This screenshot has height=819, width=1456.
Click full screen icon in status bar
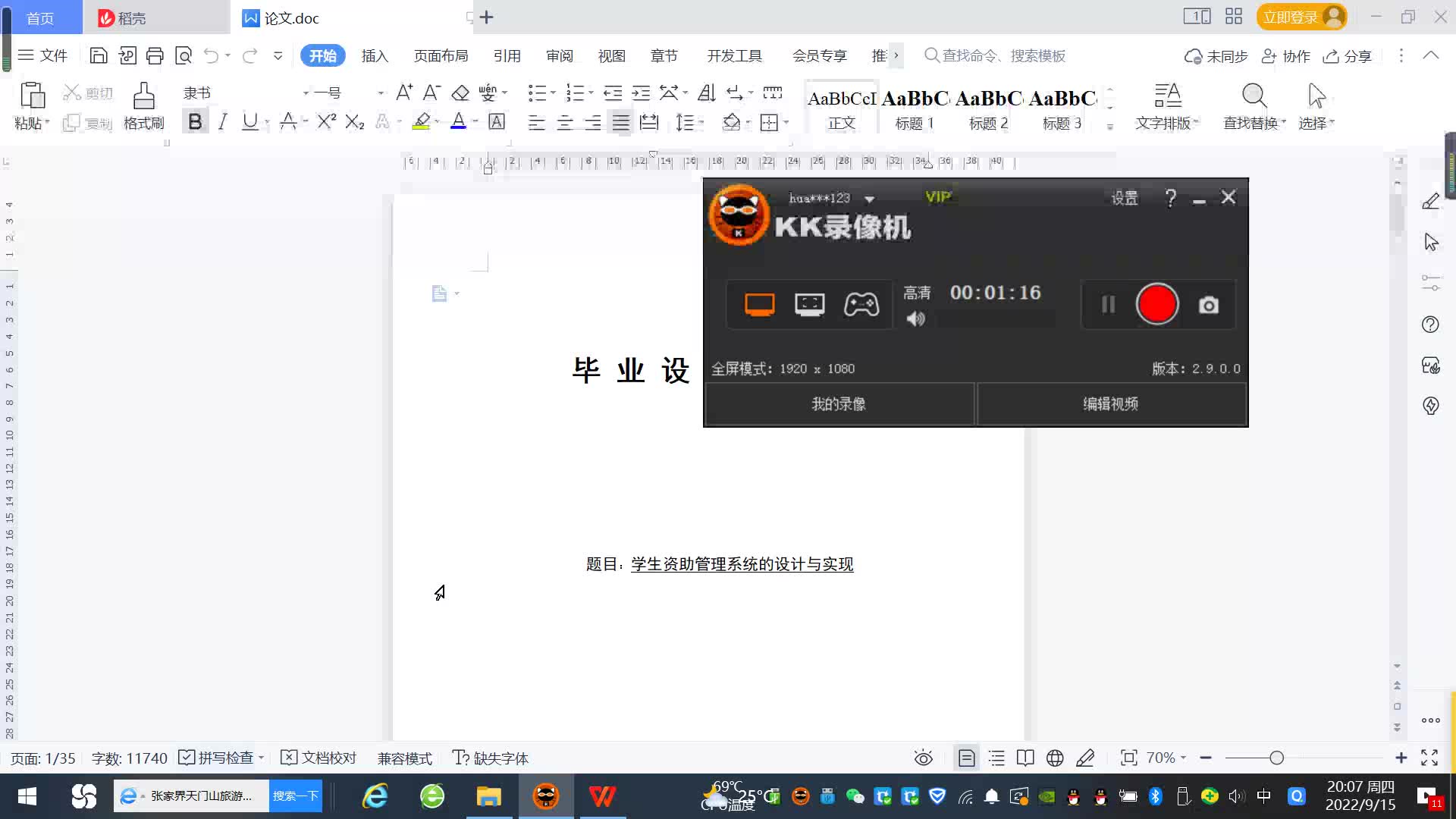click(1429, 758)
